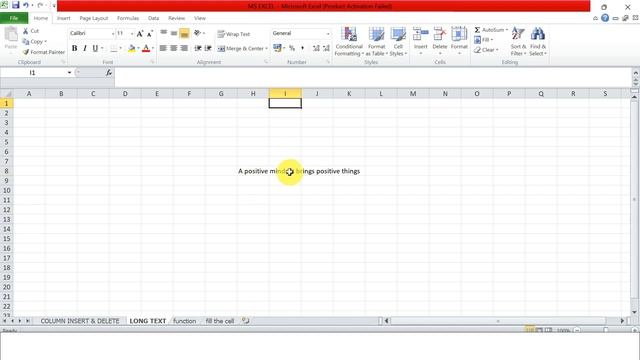Open the File tab
The height and width of the screenshot is (360, 640).
pyautogui.click(x=14, y=18)
